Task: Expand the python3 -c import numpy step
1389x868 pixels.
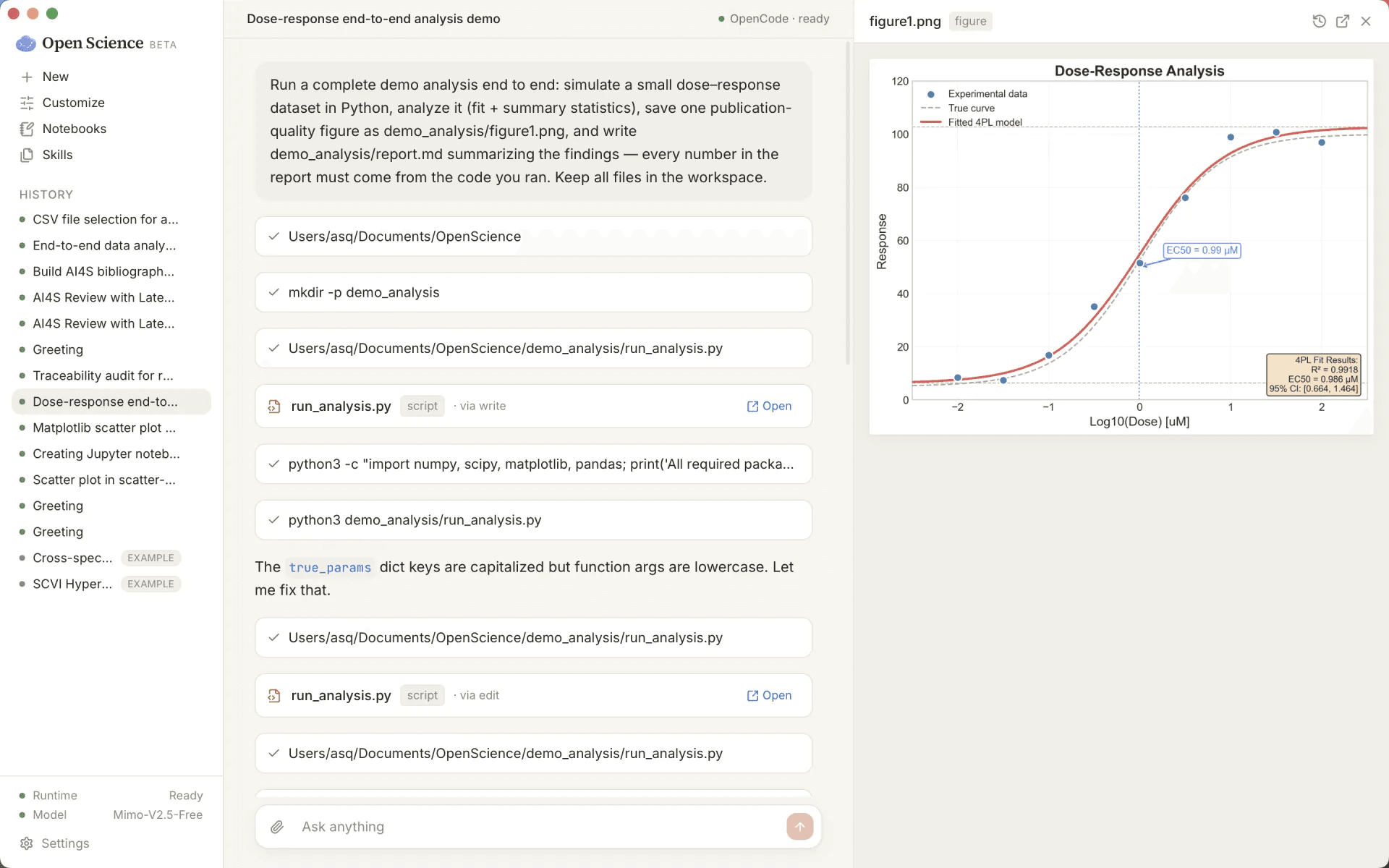Action: coord(533,464)
